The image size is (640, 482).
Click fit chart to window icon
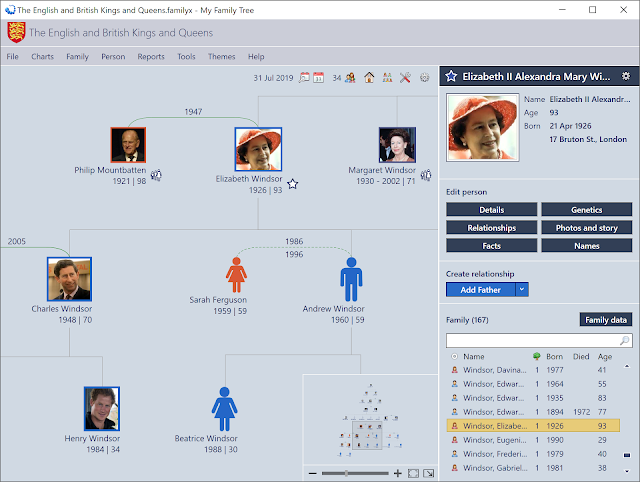coord(413,473)
